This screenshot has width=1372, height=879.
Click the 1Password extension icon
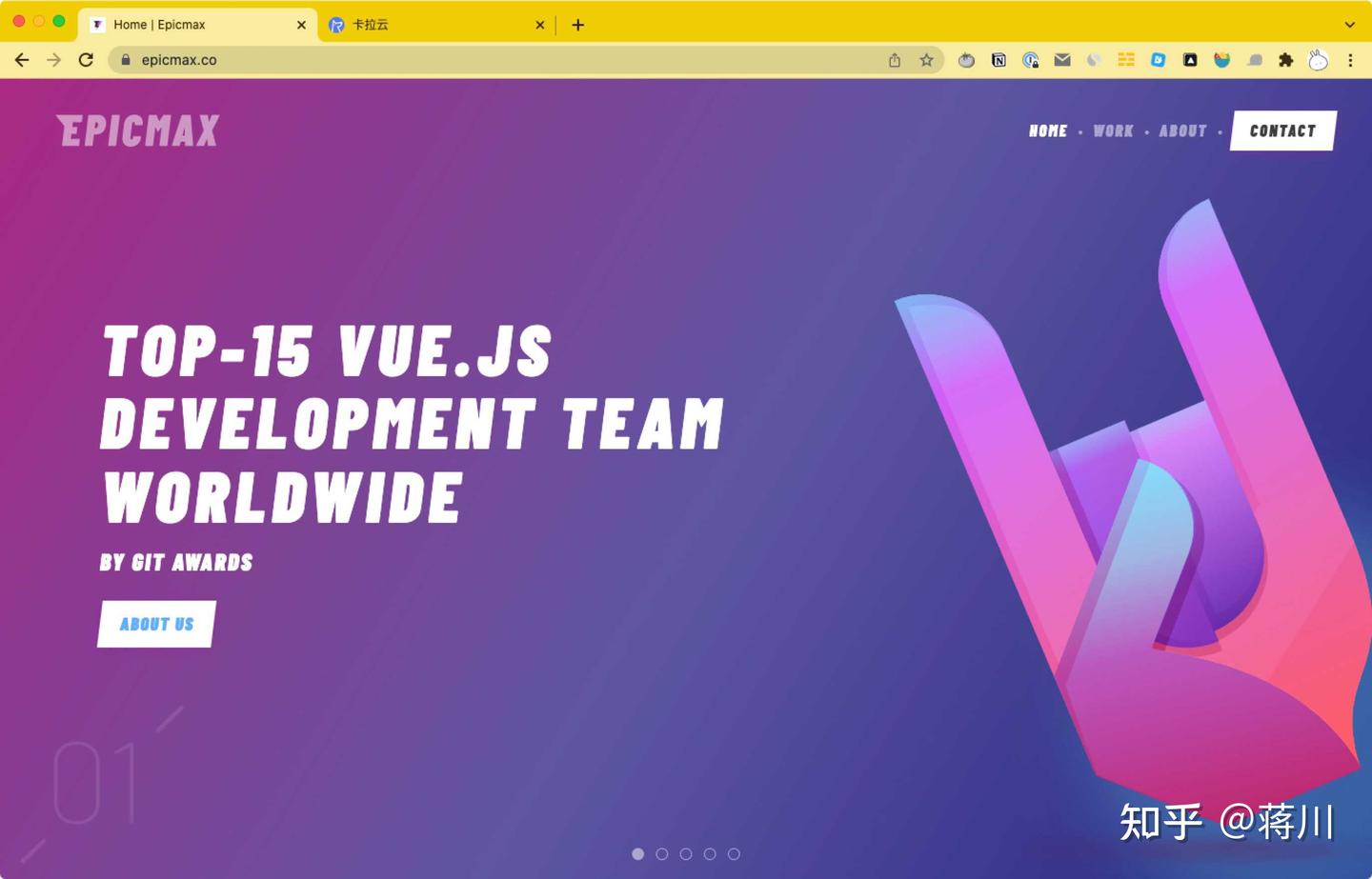coord(1031,59)
